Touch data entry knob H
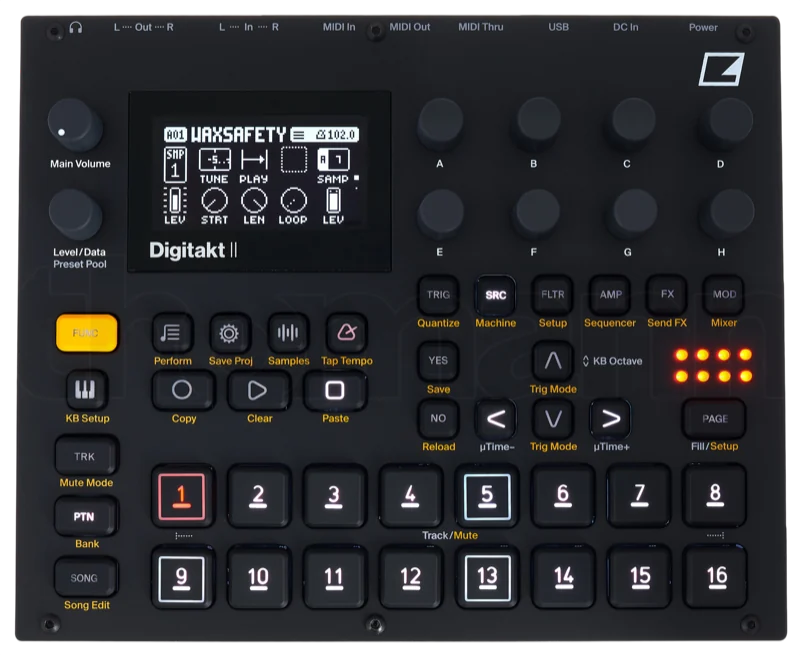Screen dimensions: 800x655 (x=728, y=213)
